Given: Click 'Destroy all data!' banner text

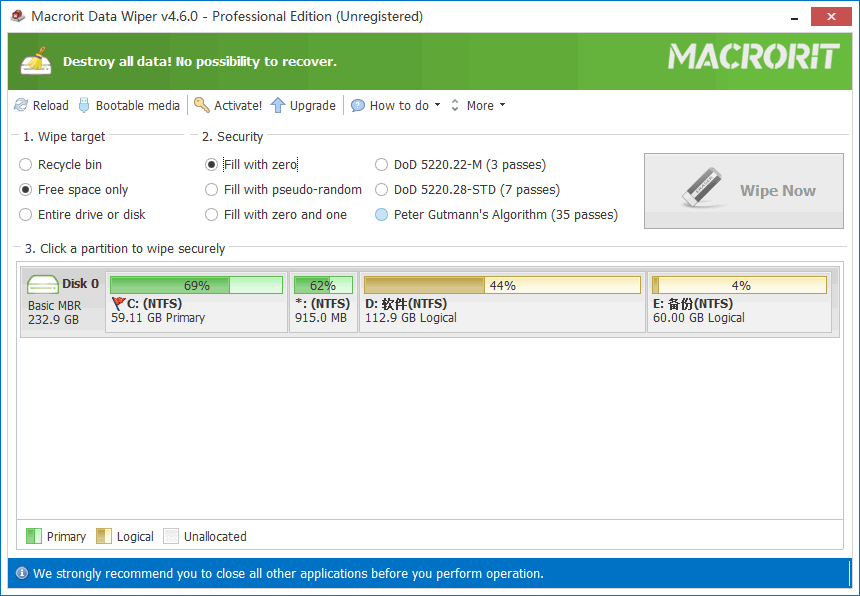Looking at the screenshot, I should (200, 61).
